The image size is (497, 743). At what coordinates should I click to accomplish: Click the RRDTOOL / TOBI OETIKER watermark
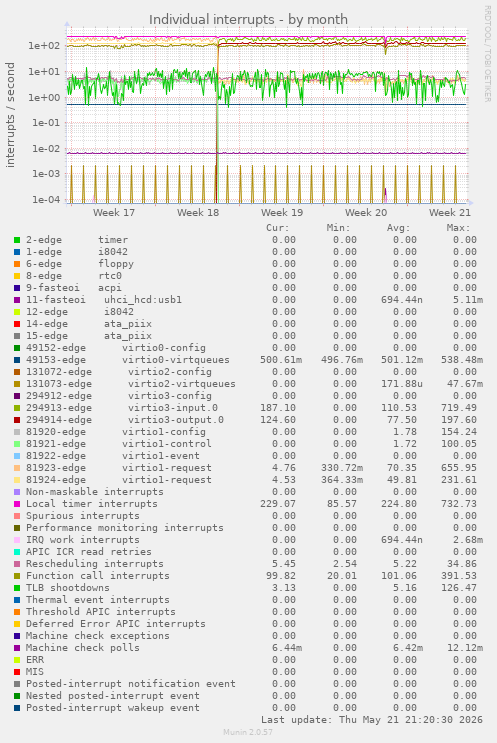coord(488,54)
